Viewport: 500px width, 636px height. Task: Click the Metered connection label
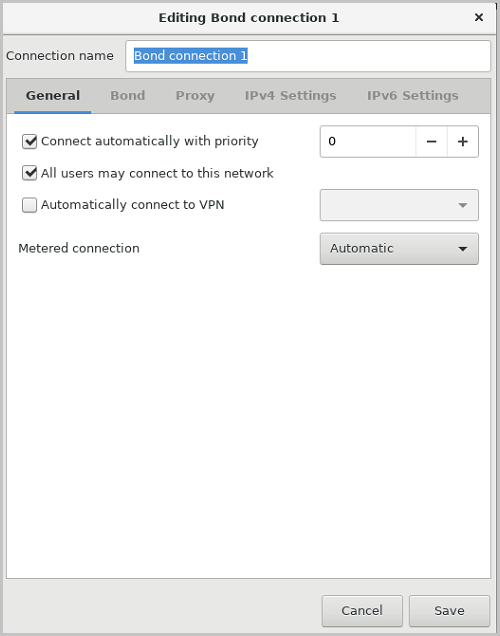click(x=79, y=248)
